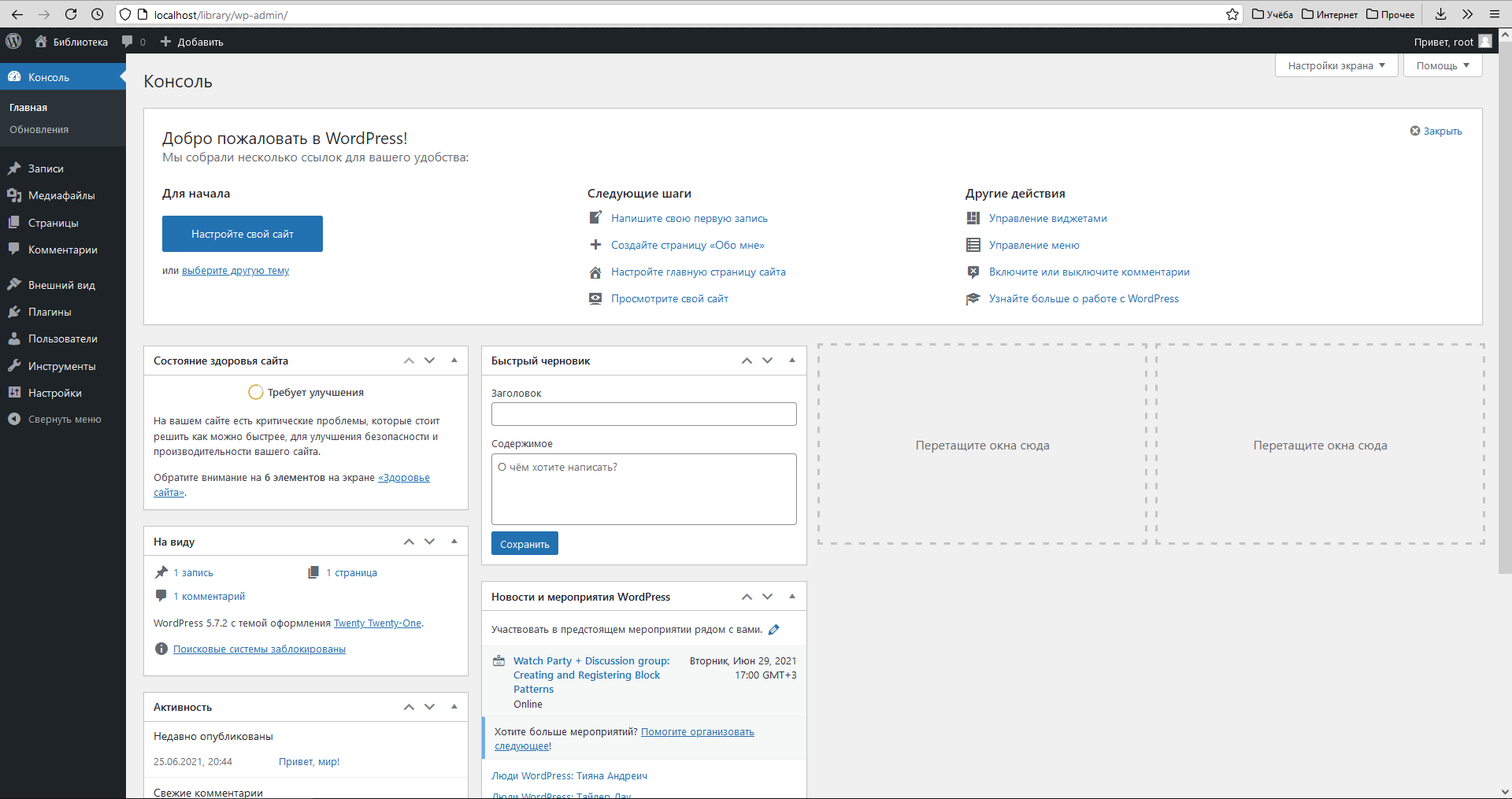This screenshot has height=799, width=1512.
Task: Open Просмотрите свой сайт link
Action: pyautogui.click(x=669, y=299)
